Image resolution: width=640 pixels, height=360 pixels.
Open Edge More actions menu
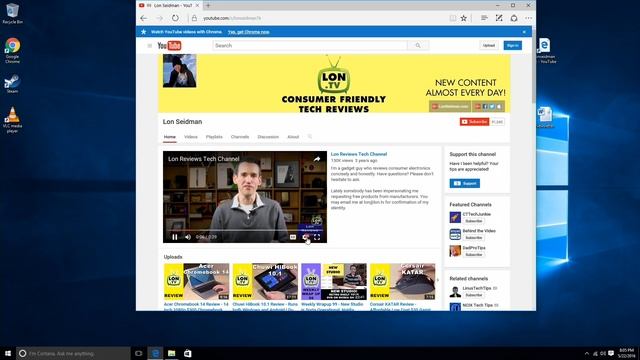click(529, 18)
